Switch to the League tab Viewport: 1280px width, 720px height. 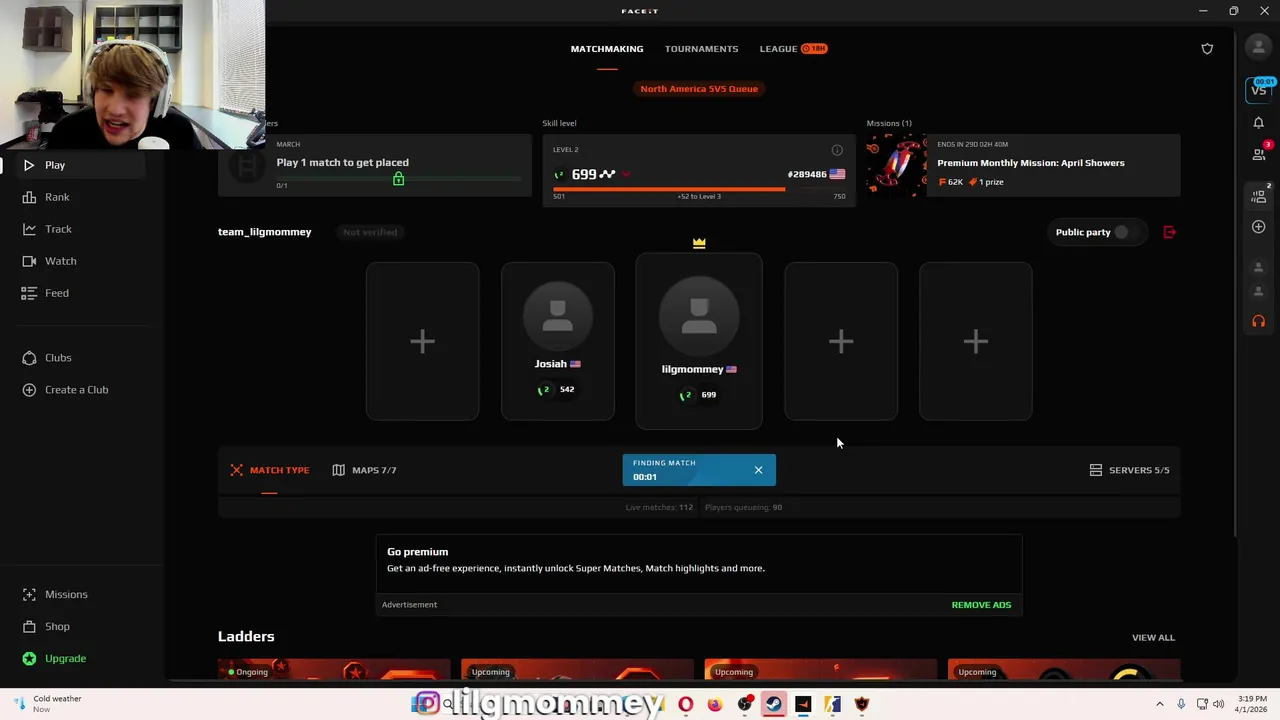coord(793,48)
